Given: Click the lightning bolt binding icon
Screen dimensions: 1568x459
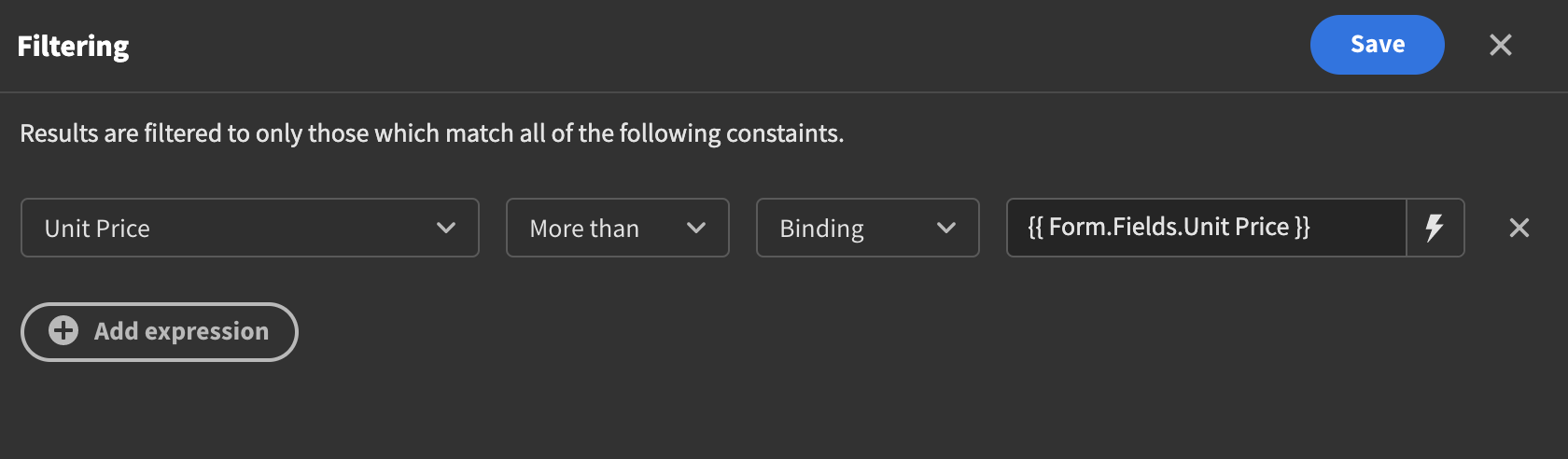Looking at the screenshot, I should [x=1435, y=228].
